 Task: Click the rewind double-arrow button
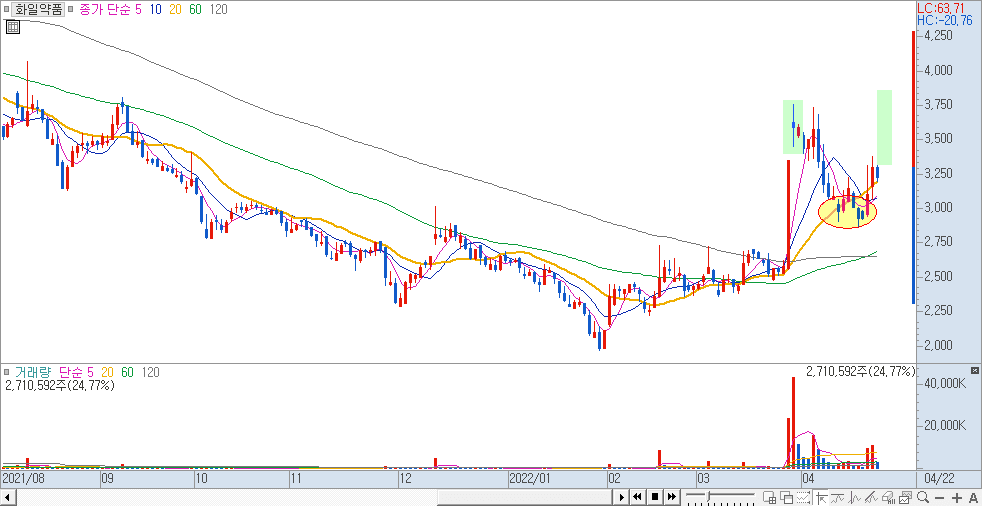[638, 497]
